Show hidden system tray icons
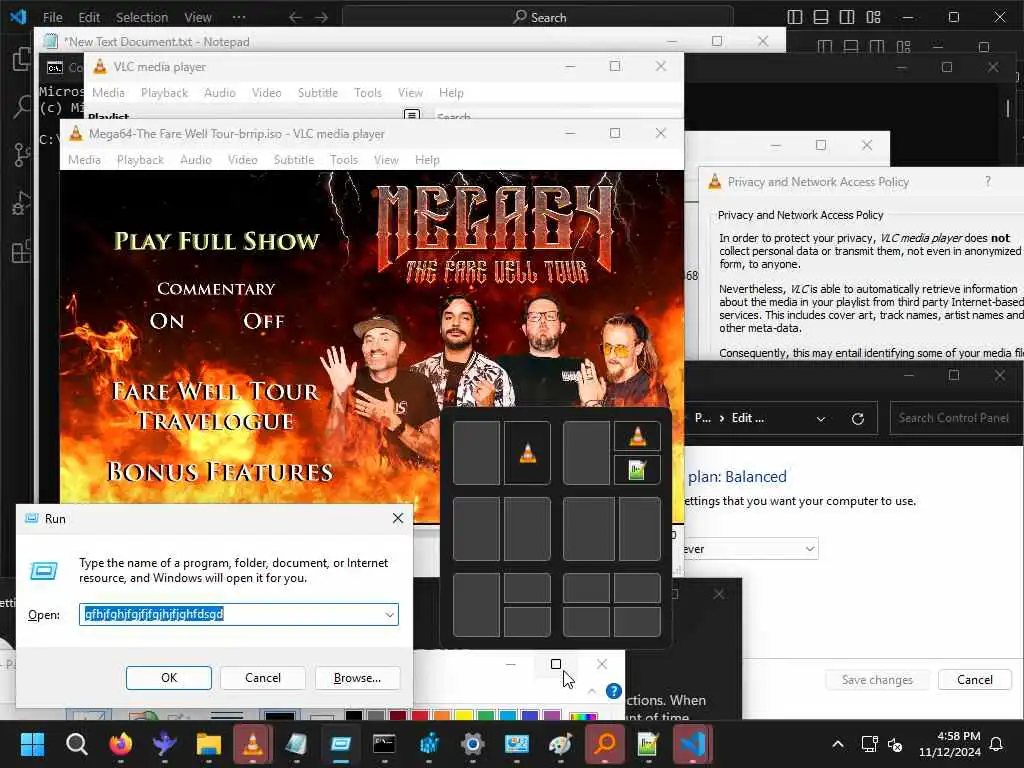1024x768 pixels. click(838, 744)
